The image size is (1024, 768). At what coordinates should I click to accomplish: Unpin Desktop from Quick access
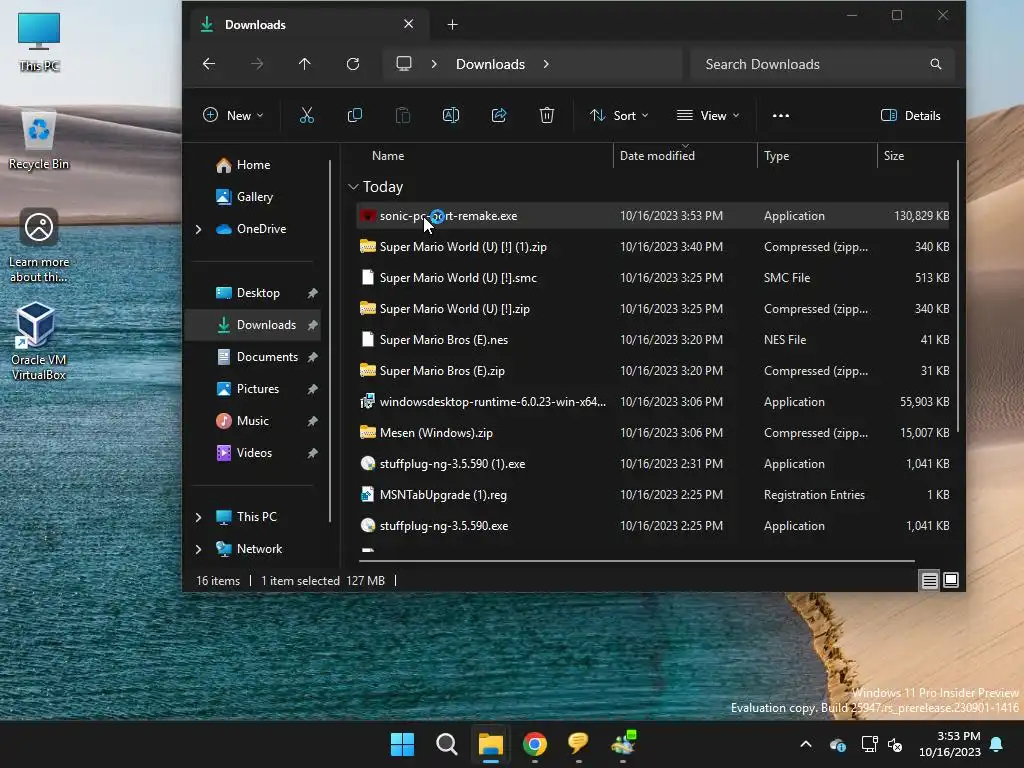coord(312,293)
